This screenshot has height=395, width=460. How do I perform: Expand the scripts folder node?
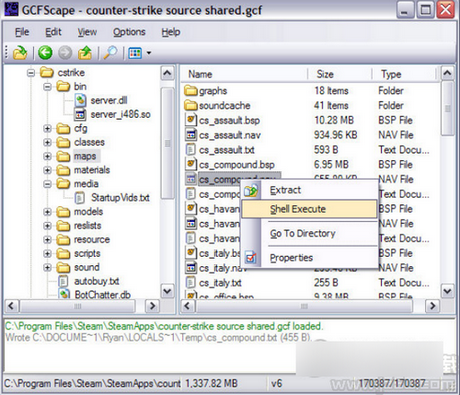(47, 253)
